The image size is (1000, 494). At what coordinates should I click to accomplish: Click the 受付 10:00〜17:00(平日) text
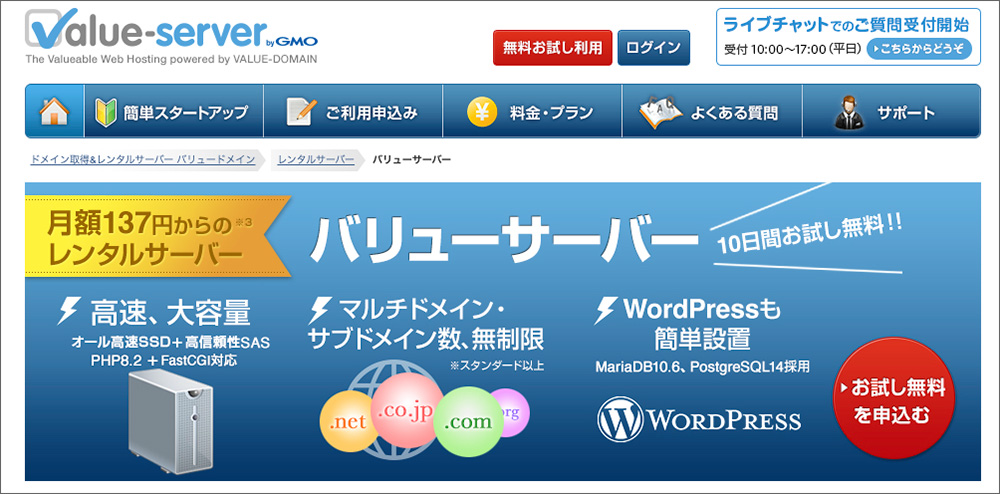(x=793, y=48)
